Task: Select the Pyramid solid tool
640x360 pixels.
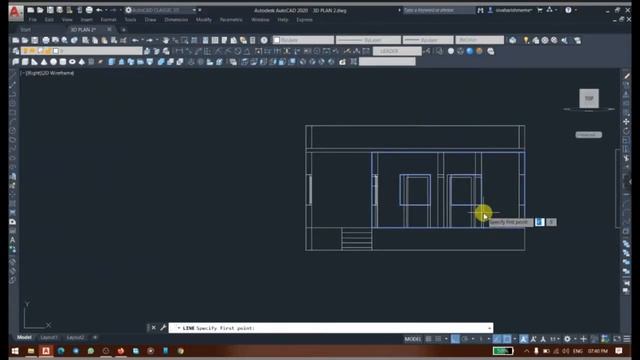Action: point(82,62)
